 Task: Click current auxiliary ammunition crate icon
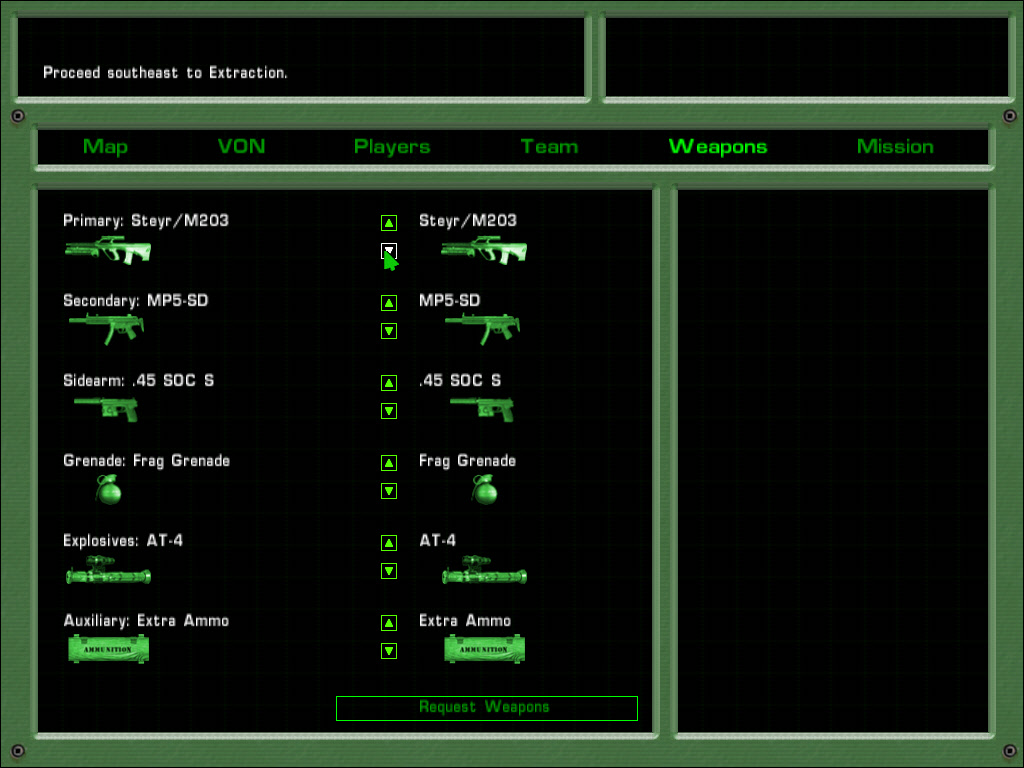click(x=108, y=649)
